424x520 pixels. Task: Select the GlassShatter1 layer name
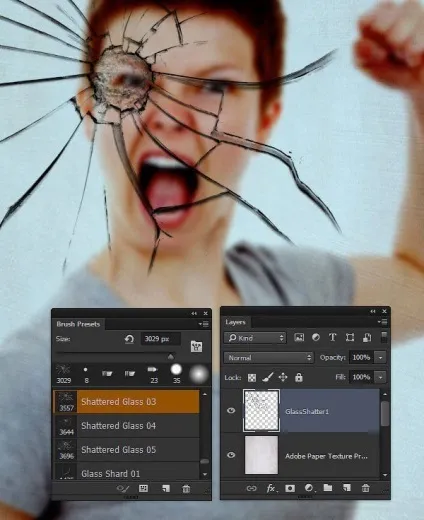307,412
